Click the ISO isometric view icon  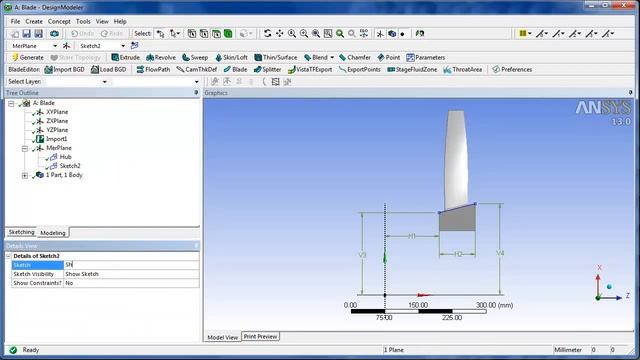click(364, 33)
